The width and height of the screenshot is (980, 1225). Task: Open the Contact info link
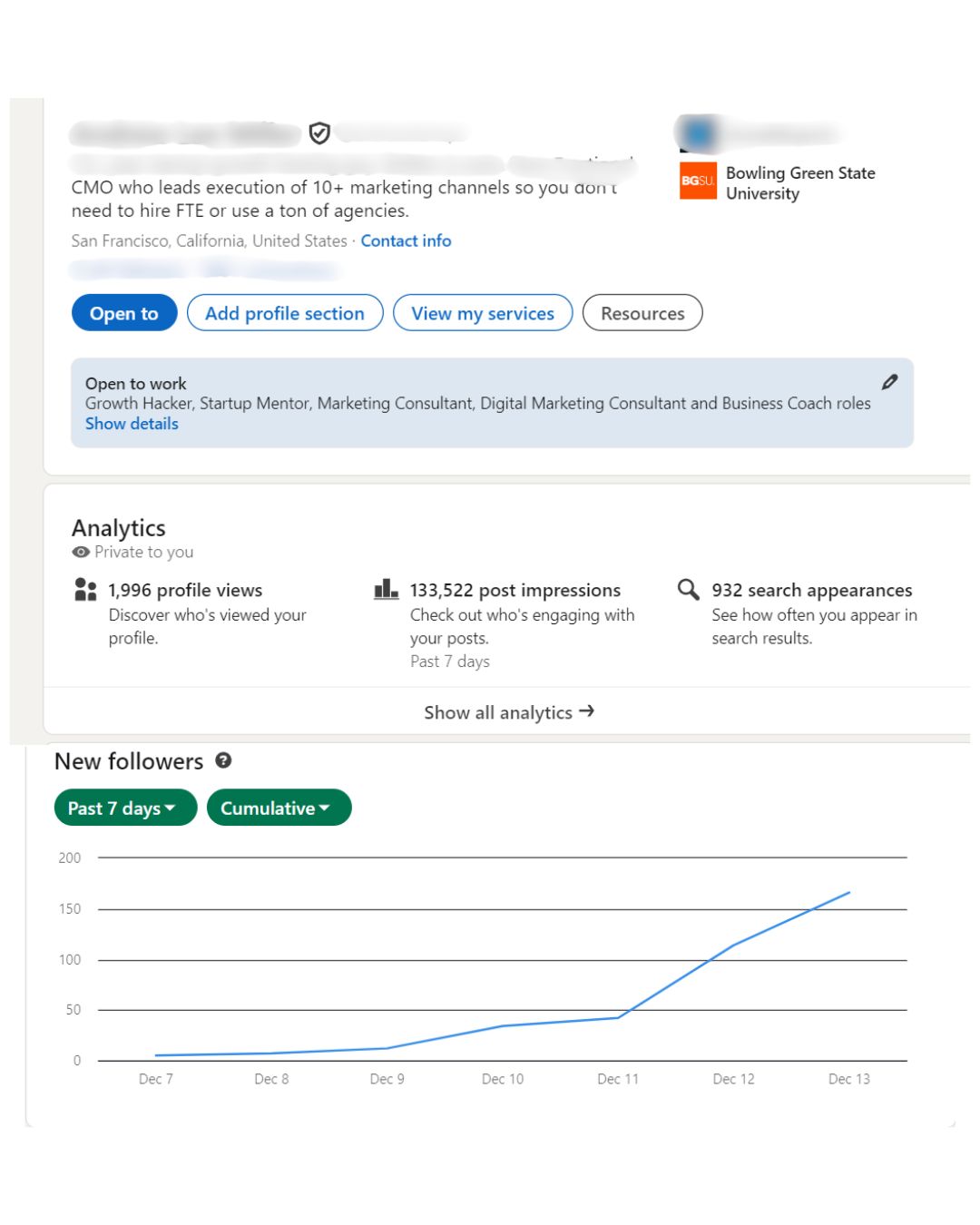coord(406,240)
